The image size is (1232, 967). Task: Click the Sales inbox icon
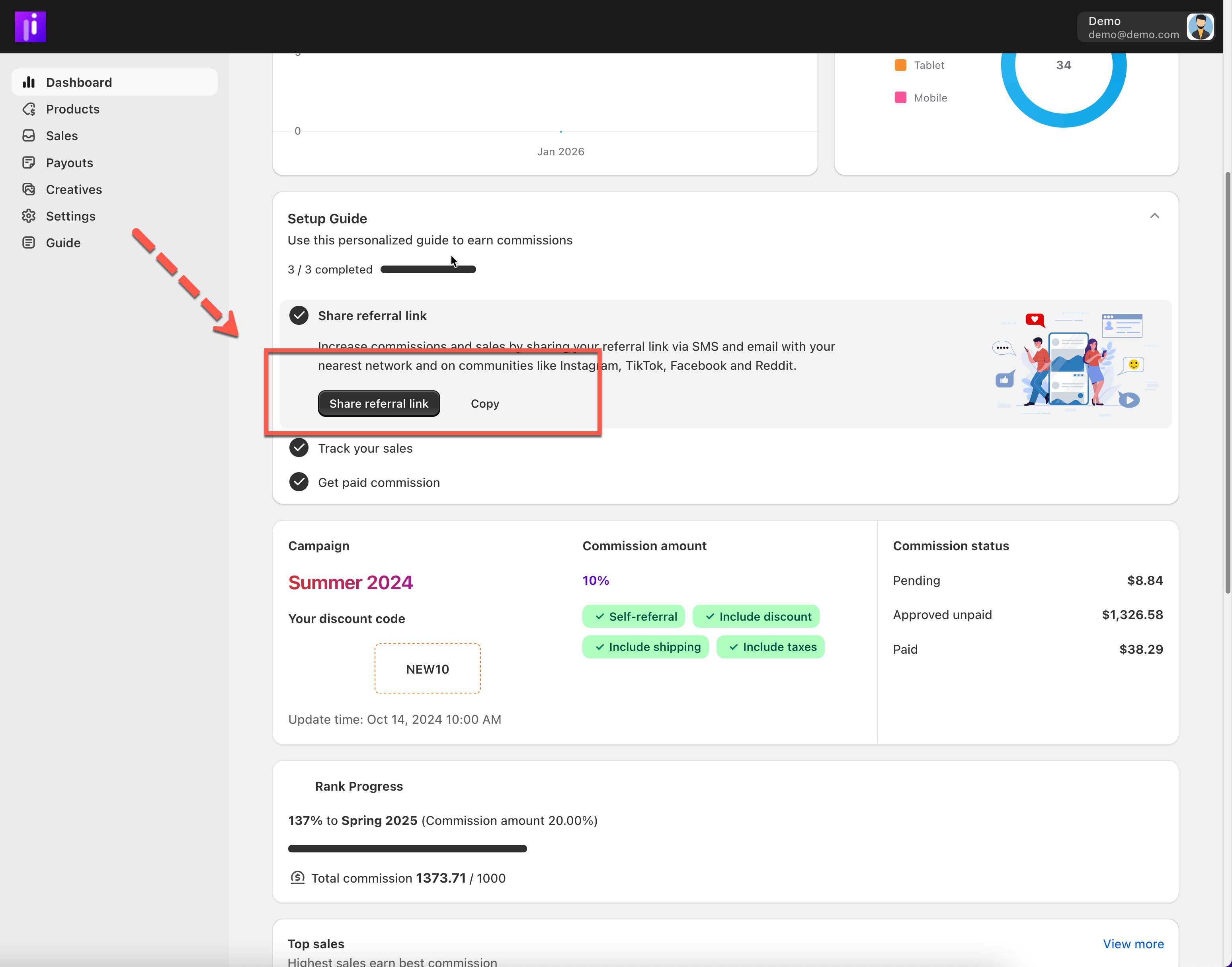(29, 135)
